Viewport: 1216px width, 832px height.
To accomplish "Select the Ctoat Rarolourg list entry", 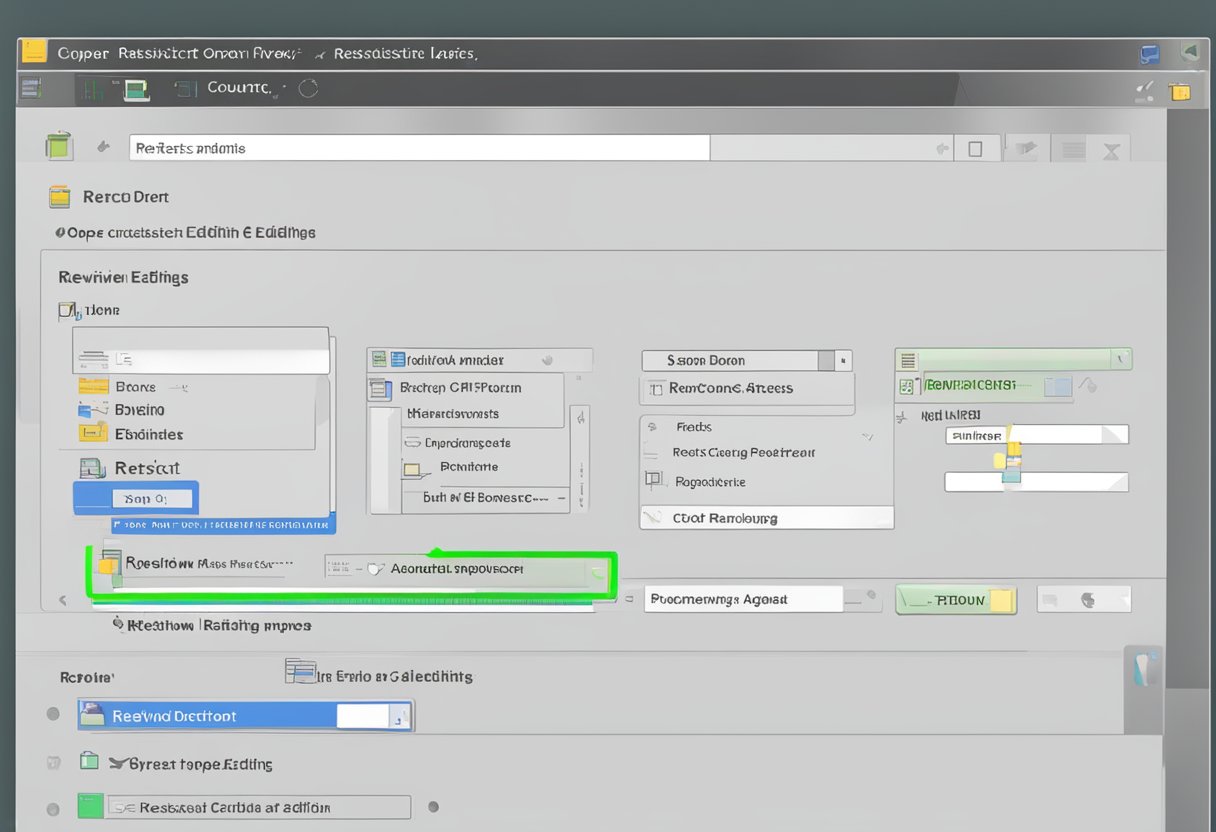I will pyautogui.click(x=765, y=518).
